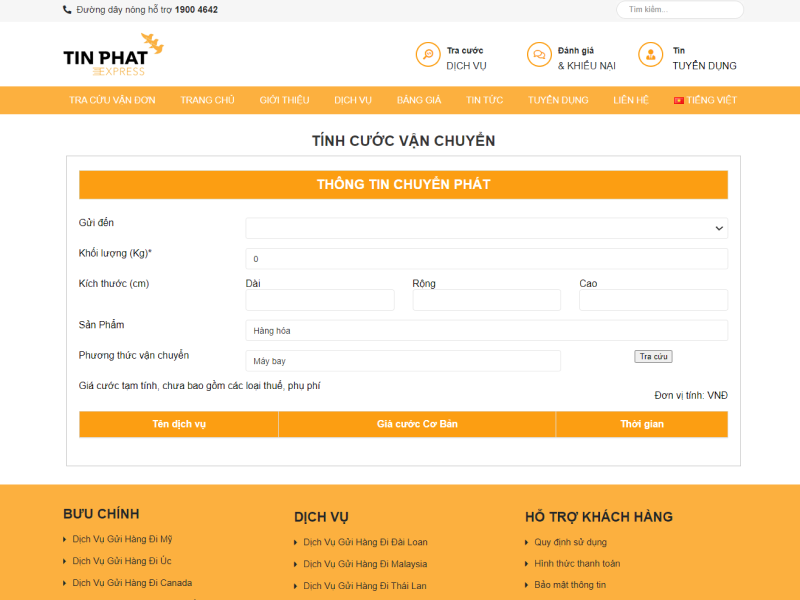Click the BƯU CHÍNH footer heading
The image size is (800, 600).
(x=101, y=514)
